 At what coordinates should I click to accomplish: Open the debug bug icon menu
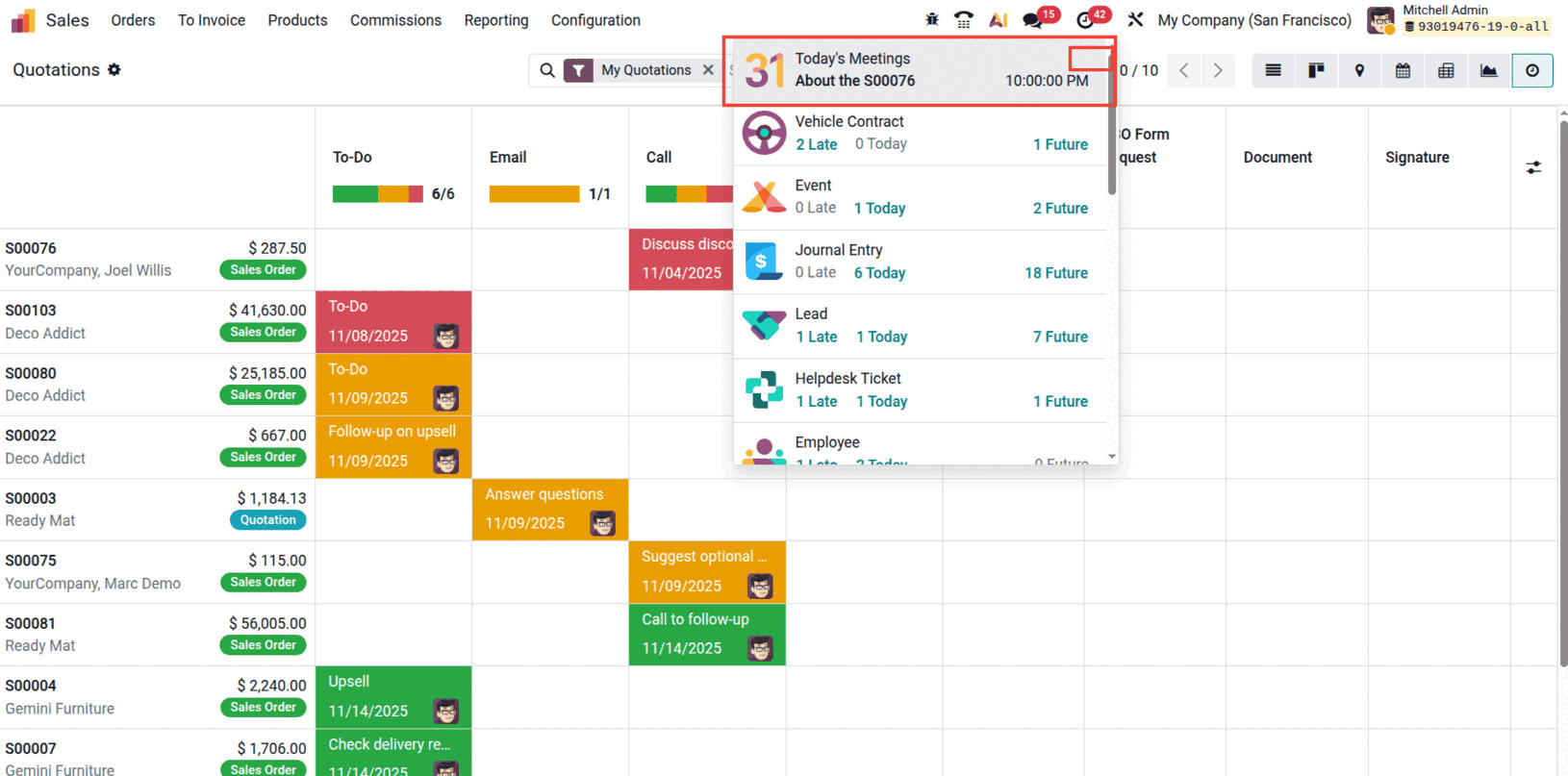[931, 19]
